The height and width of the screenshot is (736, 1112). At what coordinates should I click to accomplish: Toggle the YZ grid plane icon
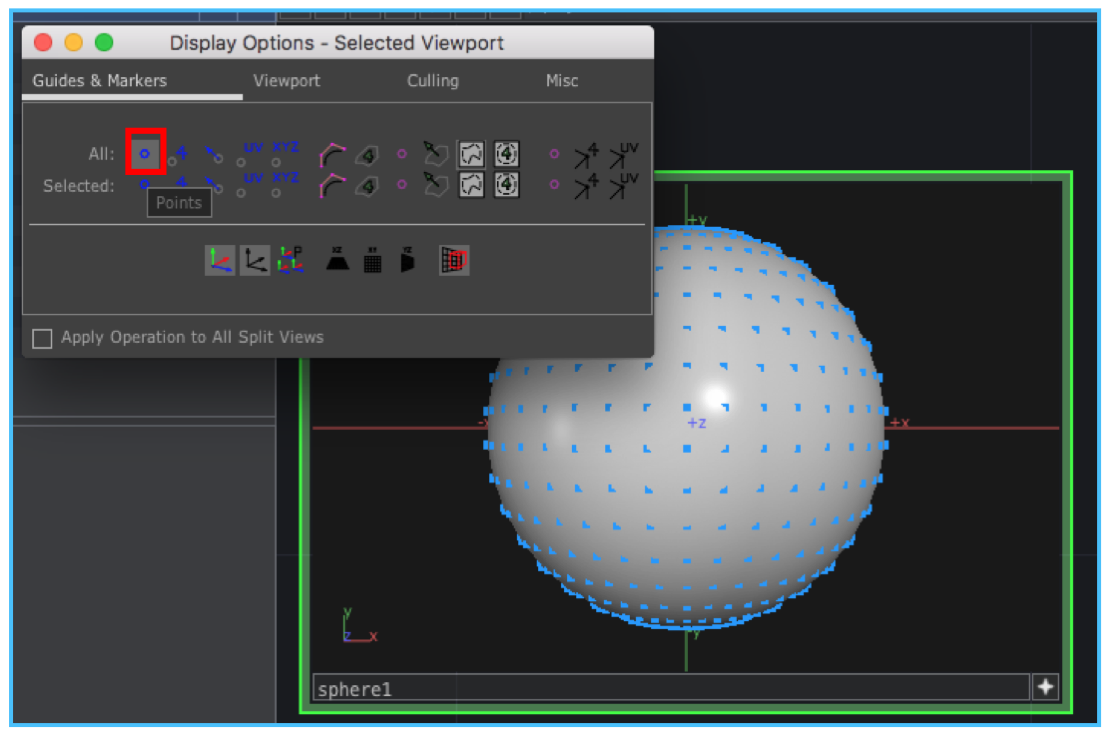(x=407, y=260)
